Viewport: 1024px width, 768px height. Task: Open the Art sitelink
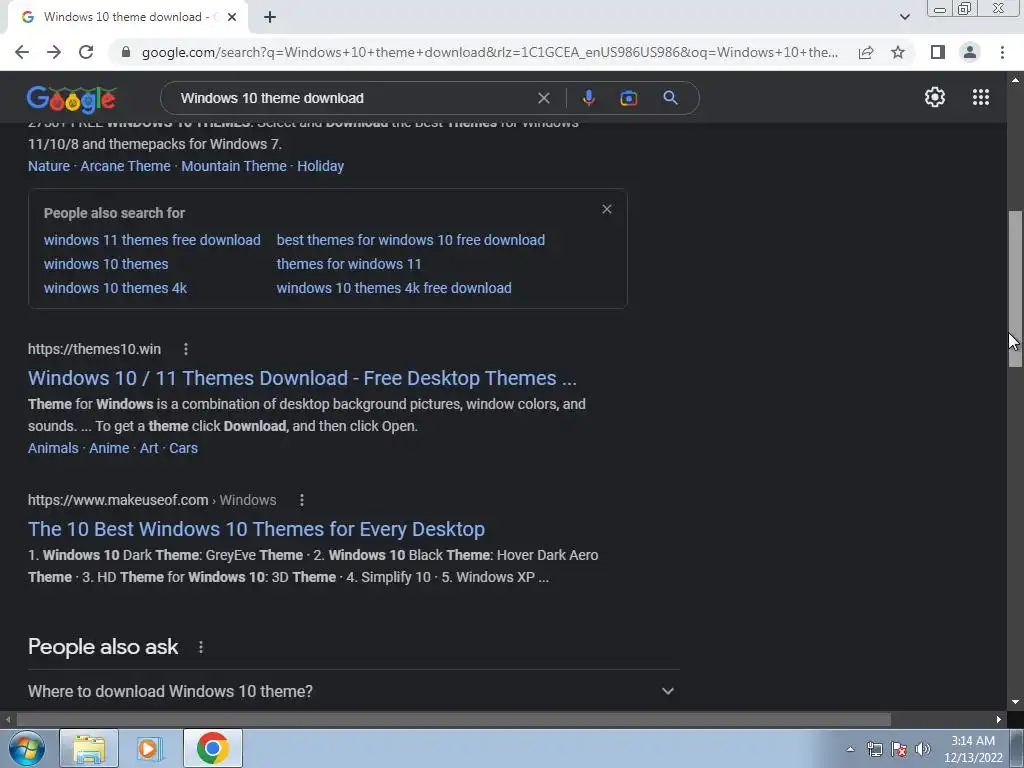[x=149, y=448]
